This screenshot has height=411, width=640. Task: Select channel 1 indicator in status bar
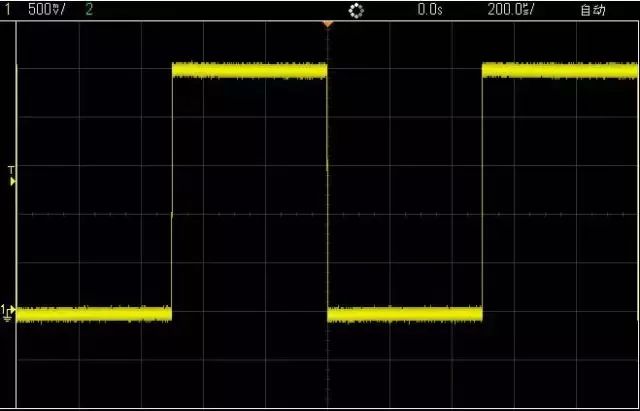click(x=7, y=10)
